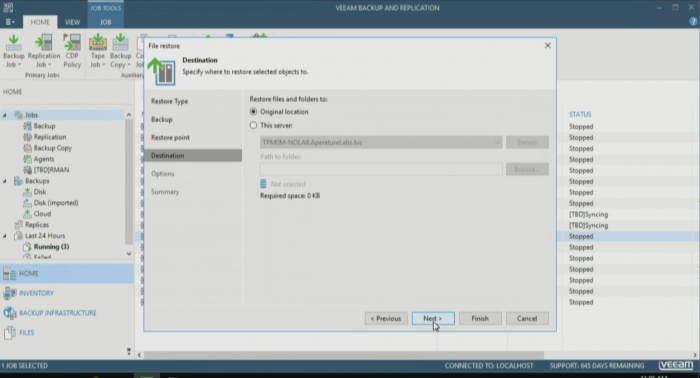Open the FILES view icon
Image resolution: width=700 pixels, height=378 pixels.
[9, 332]
